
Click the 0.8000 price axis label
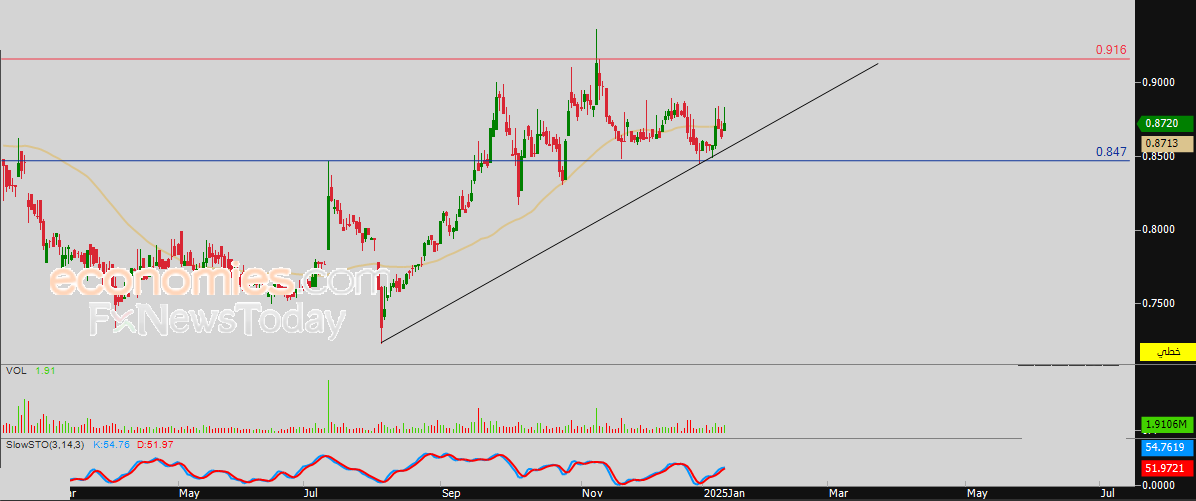(1159, 230)
